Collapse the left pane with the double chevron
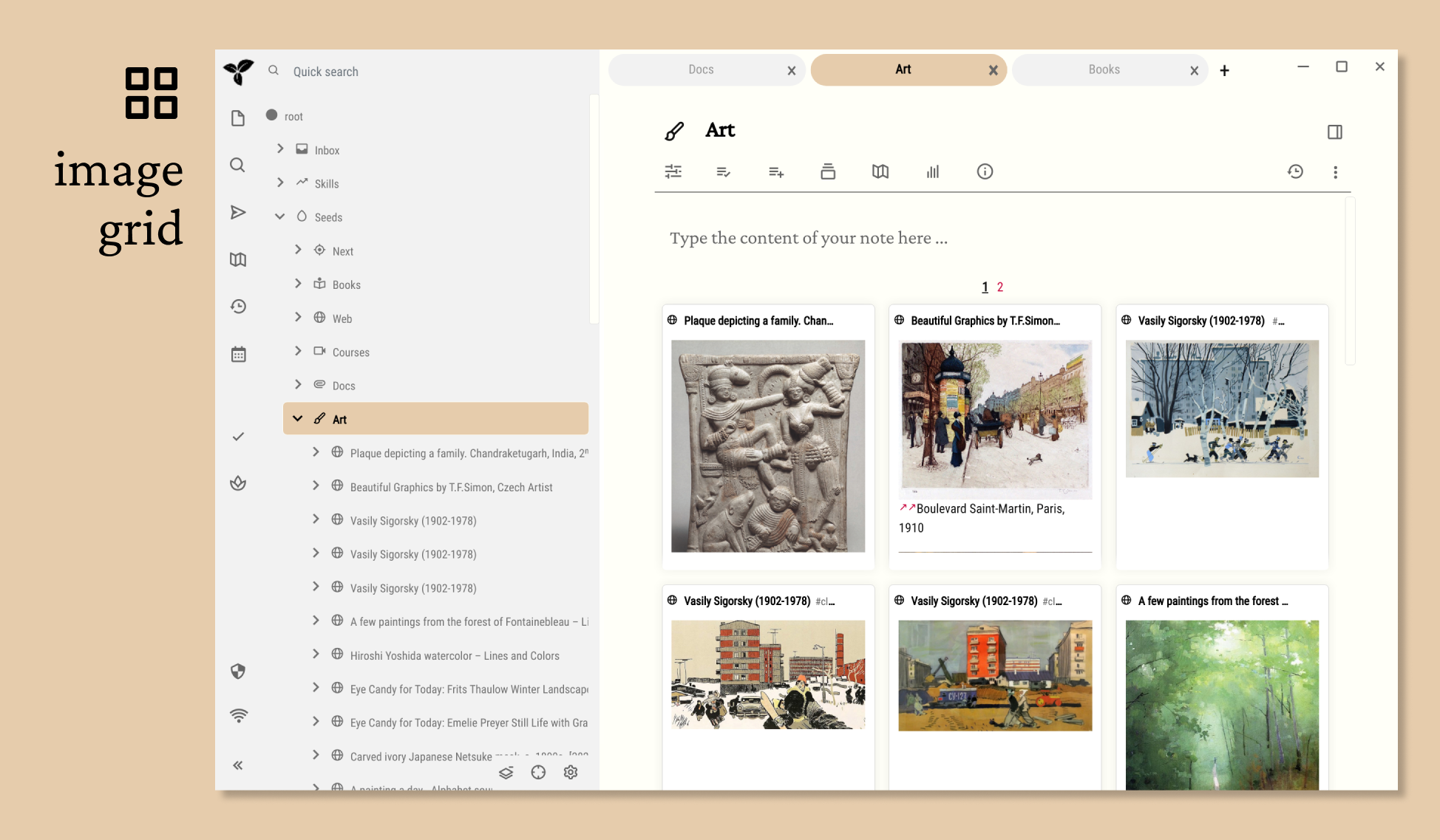 point(238,765)
